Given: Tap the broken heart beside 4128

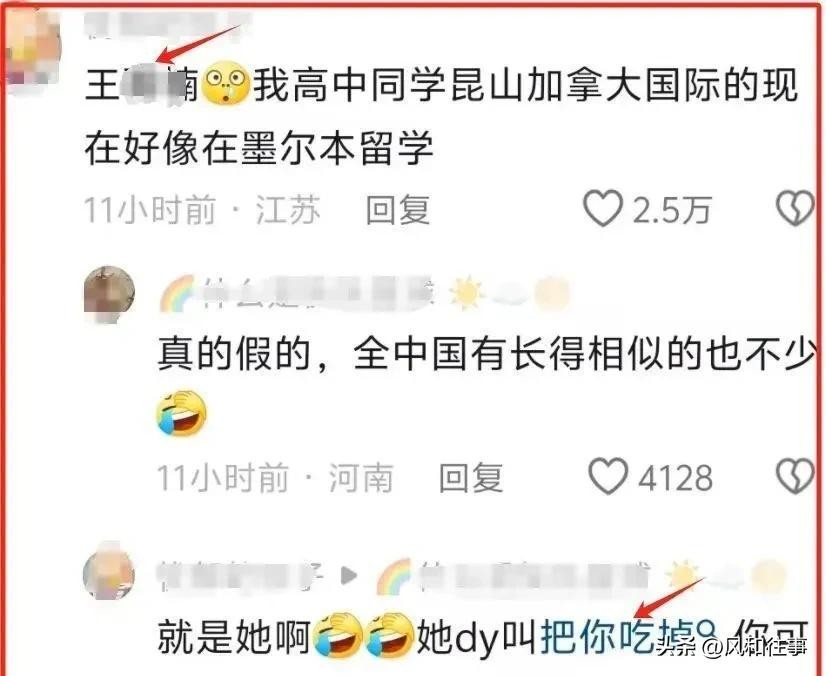Looking at the screenshot, I should 796,476.
